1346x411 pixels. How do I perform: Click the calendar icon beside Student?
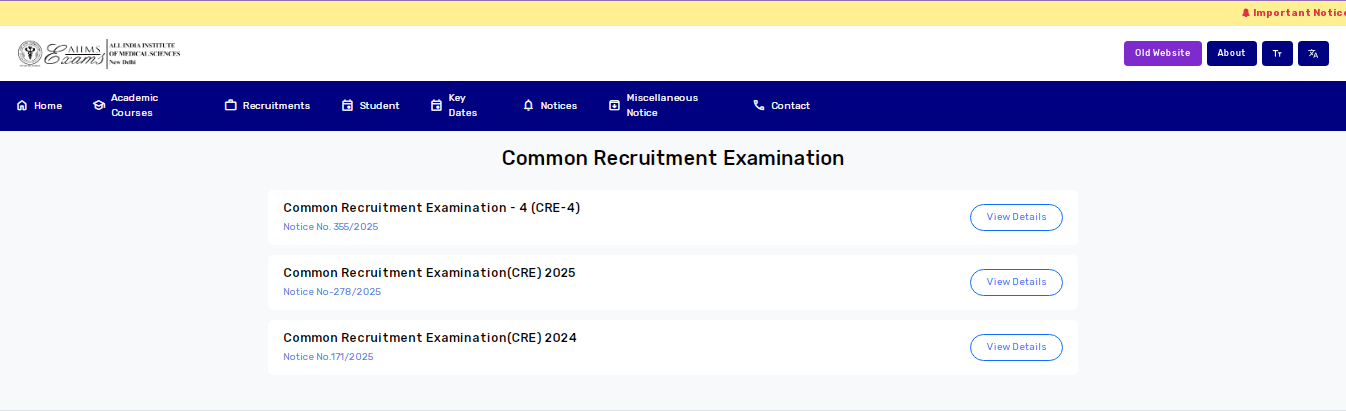[348, 106]
